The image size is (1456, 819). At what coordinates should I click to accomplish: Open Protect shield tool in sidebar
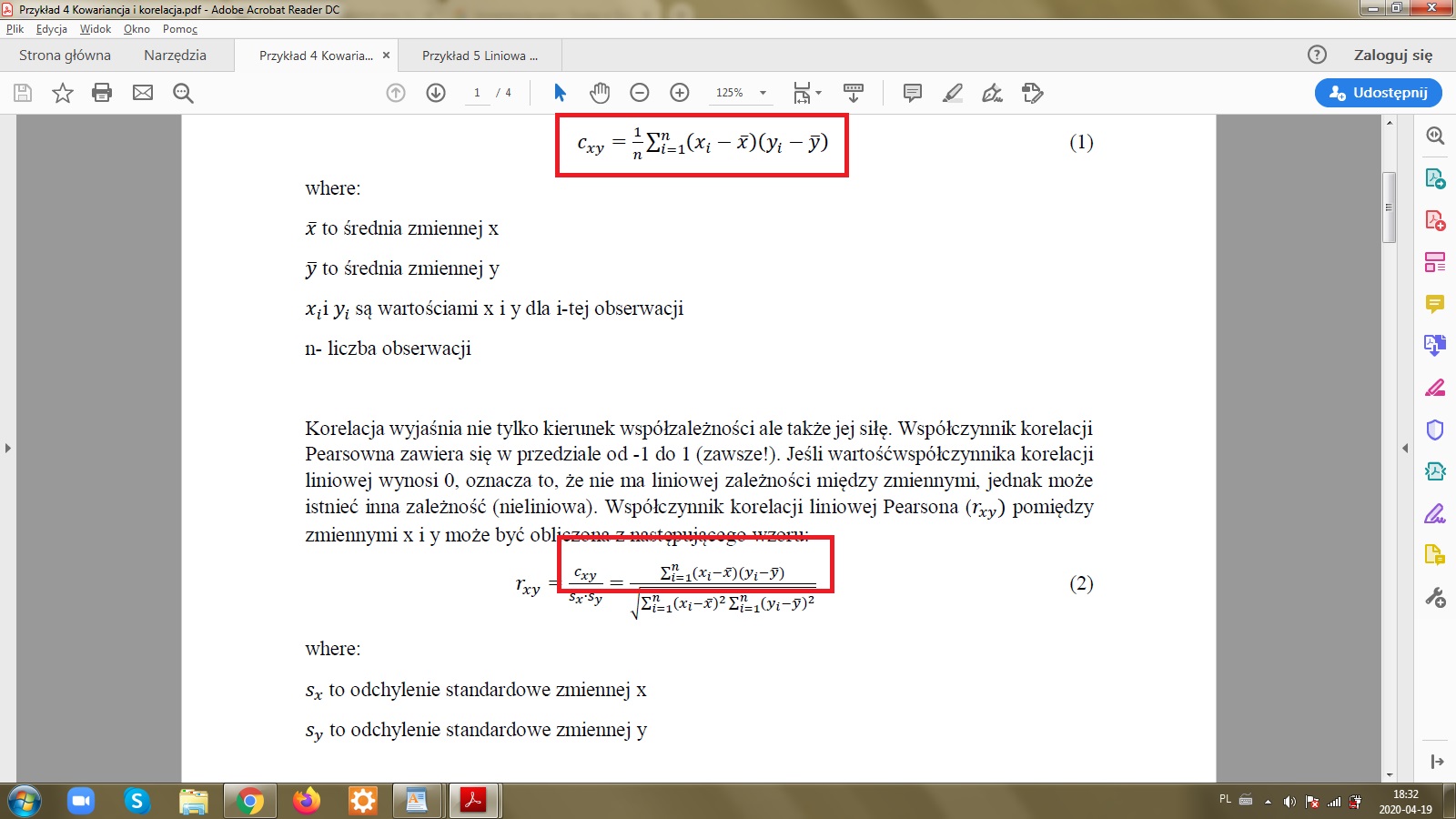coord(1435,430)
